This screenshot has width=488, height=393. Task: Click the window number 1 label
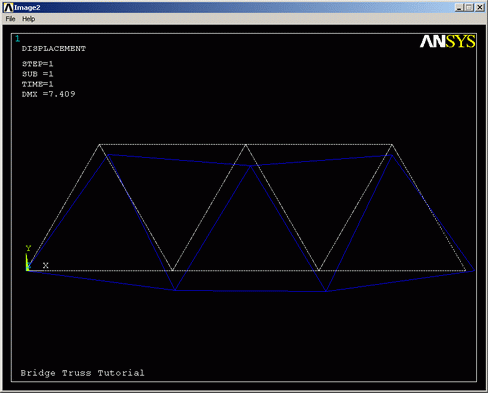pos(17,39)
